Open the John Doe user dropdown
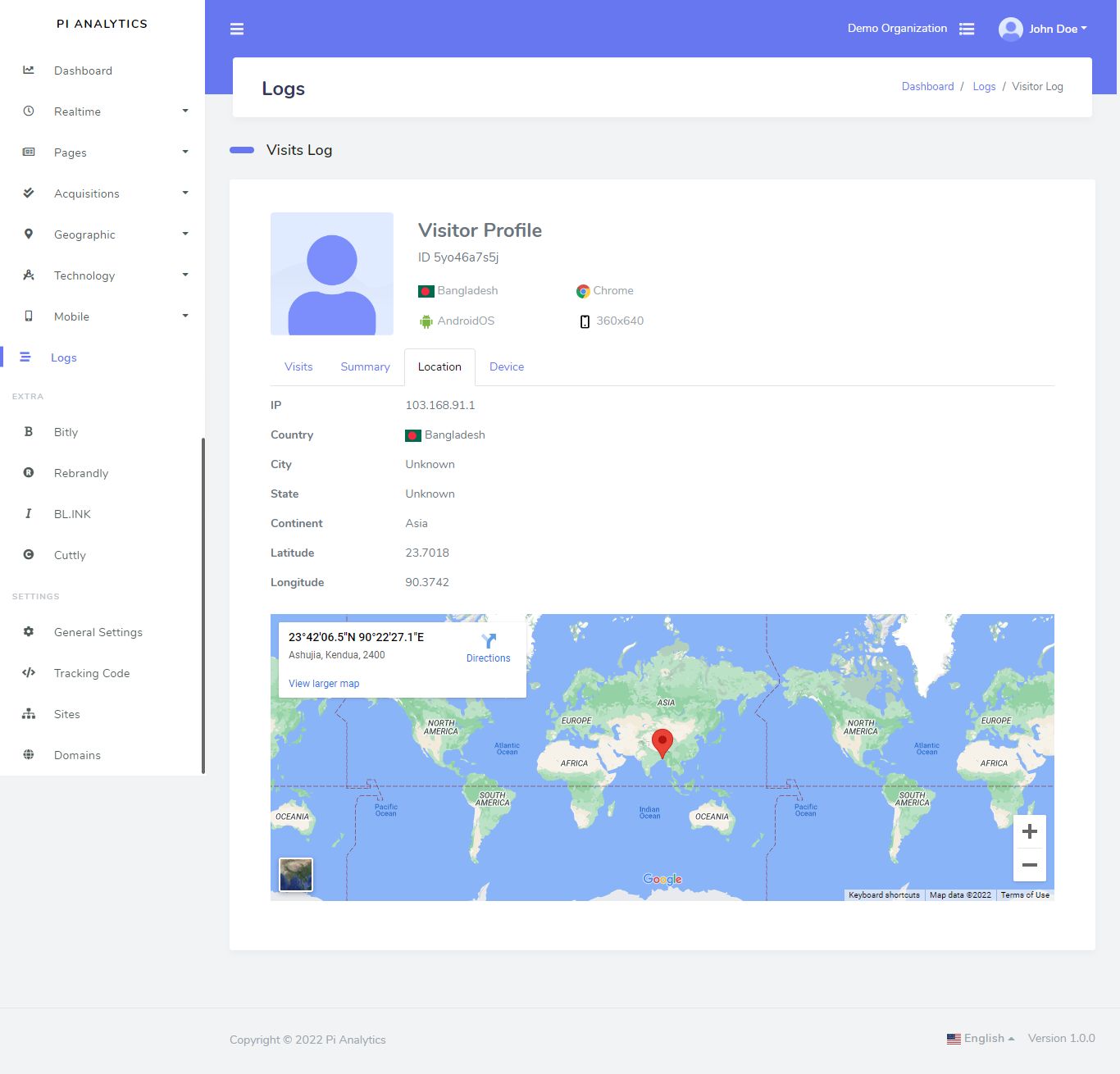The image size is (1120, 1074). click(x=1043, y=29)
